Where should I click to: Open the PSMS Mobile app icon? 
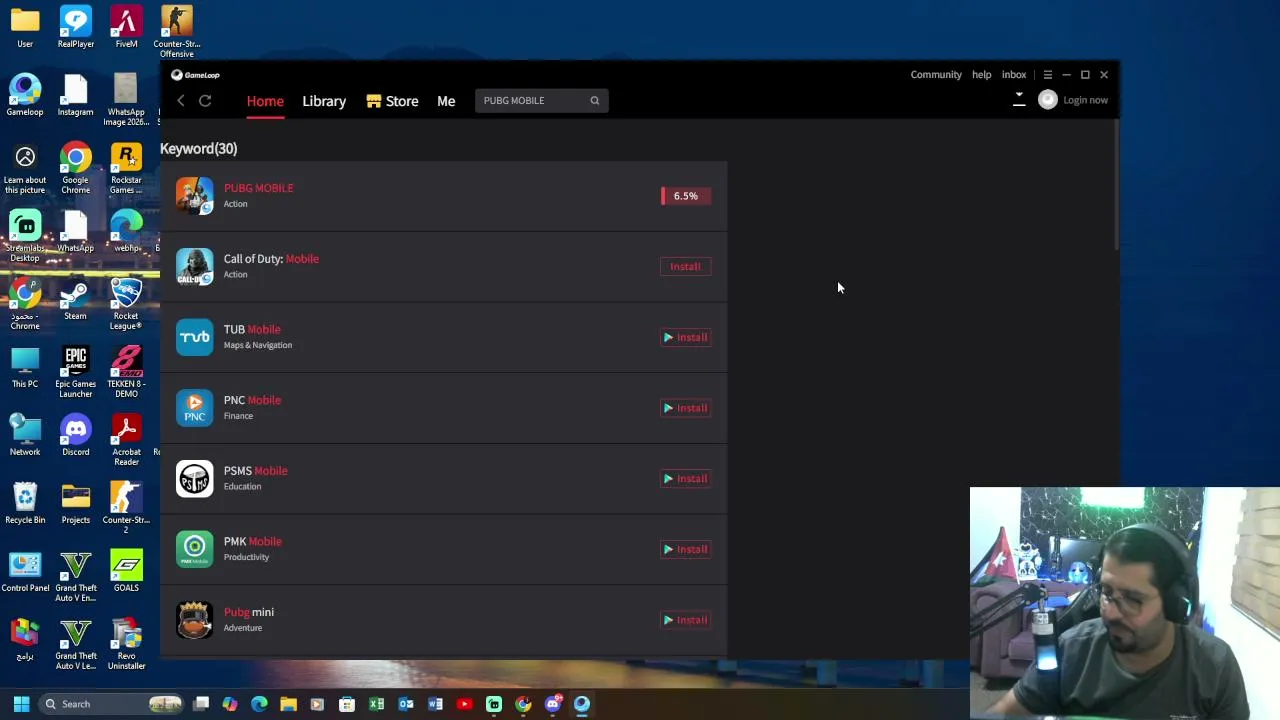[194, 479]
